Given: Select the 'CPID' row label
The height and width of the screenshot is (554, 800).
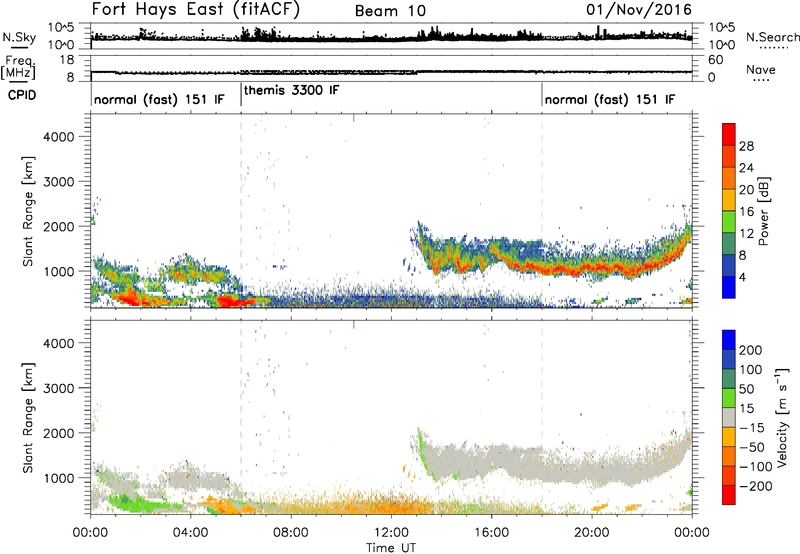Looking at the screenshot, I should (22, 95).
